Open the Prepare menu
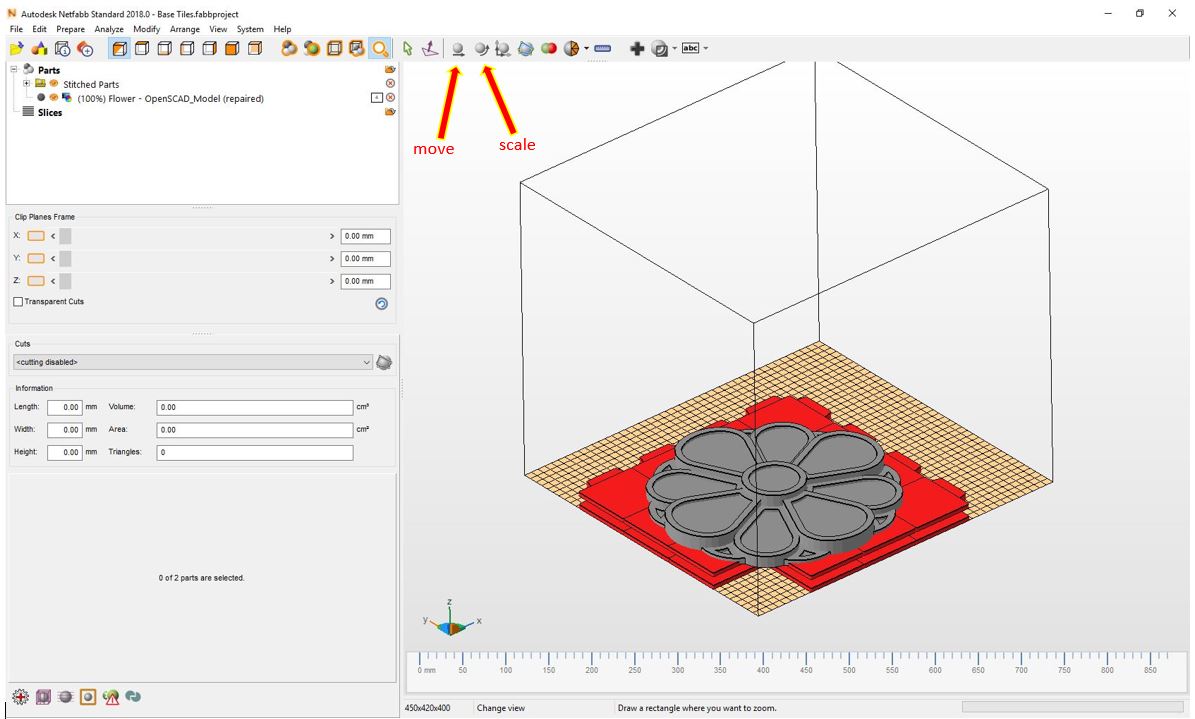The height and width of the screenshot is (719, 1195). 70,29
